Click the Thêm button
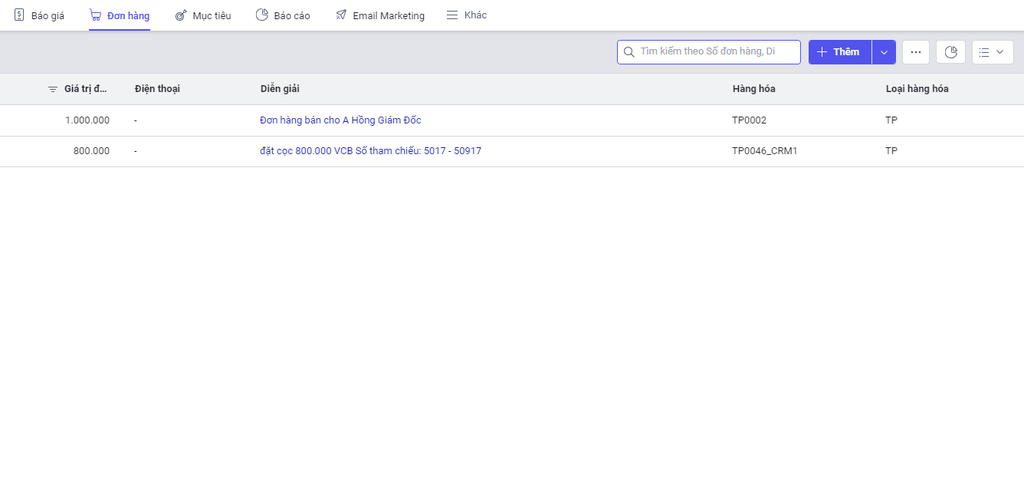This screenshot has width=1024, height=497. (x=840, y=52)
